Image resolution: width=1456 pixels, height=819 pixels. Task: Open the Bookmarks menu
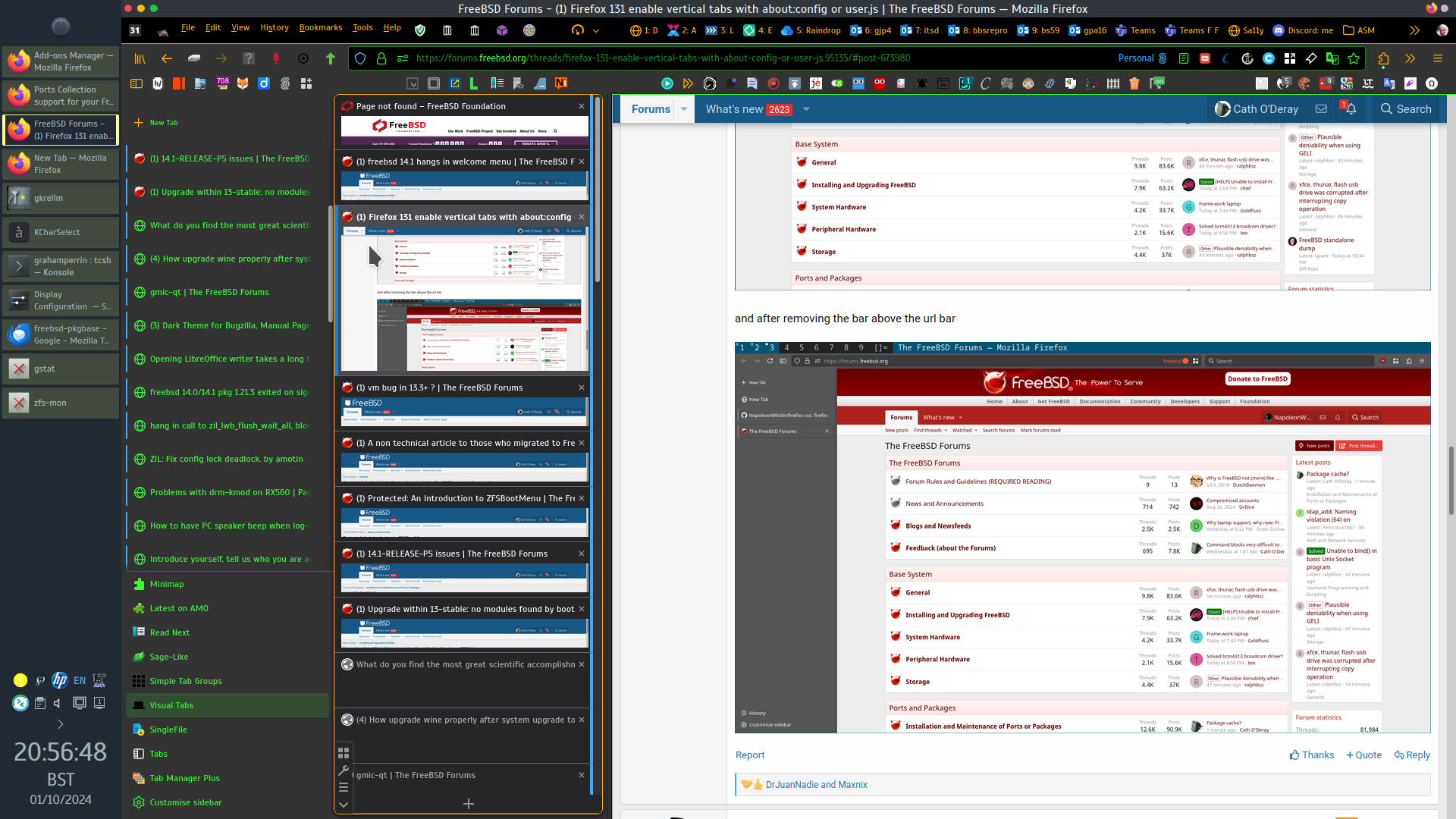[320, 27]
